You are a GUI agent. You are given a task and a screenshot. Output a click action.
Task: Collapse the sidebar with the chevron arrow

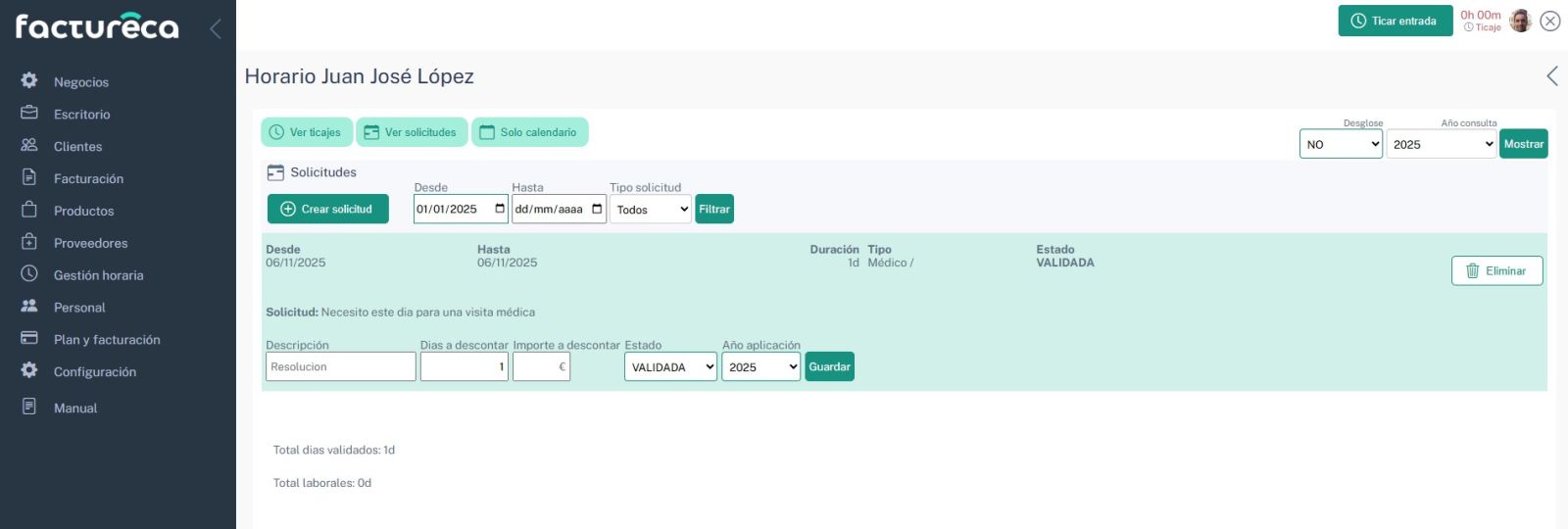pyautogui.click(x=215, y=28)
